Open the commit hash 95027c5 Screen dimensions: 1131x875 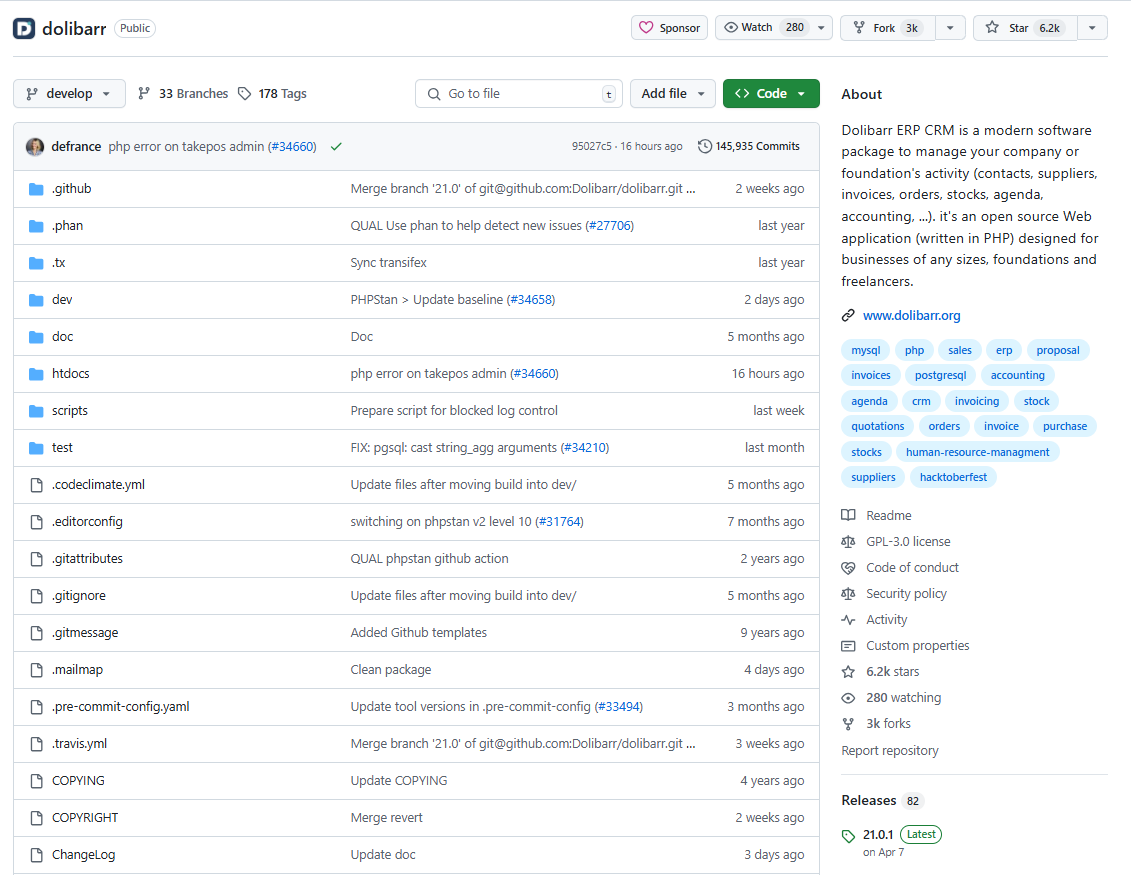click(x=591, y=146)
